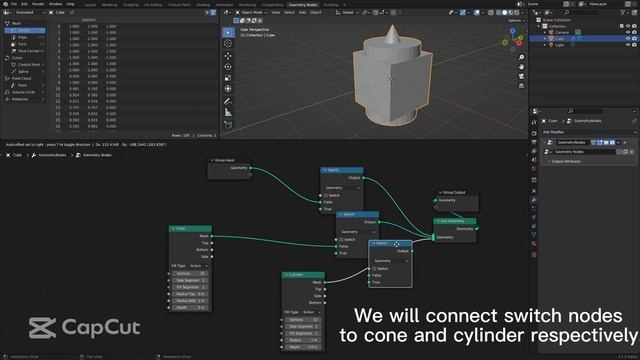This screenshot has height=360, width=640.
Task: Activate the Rotate tool in the viewport
Action: pos(228,67)
